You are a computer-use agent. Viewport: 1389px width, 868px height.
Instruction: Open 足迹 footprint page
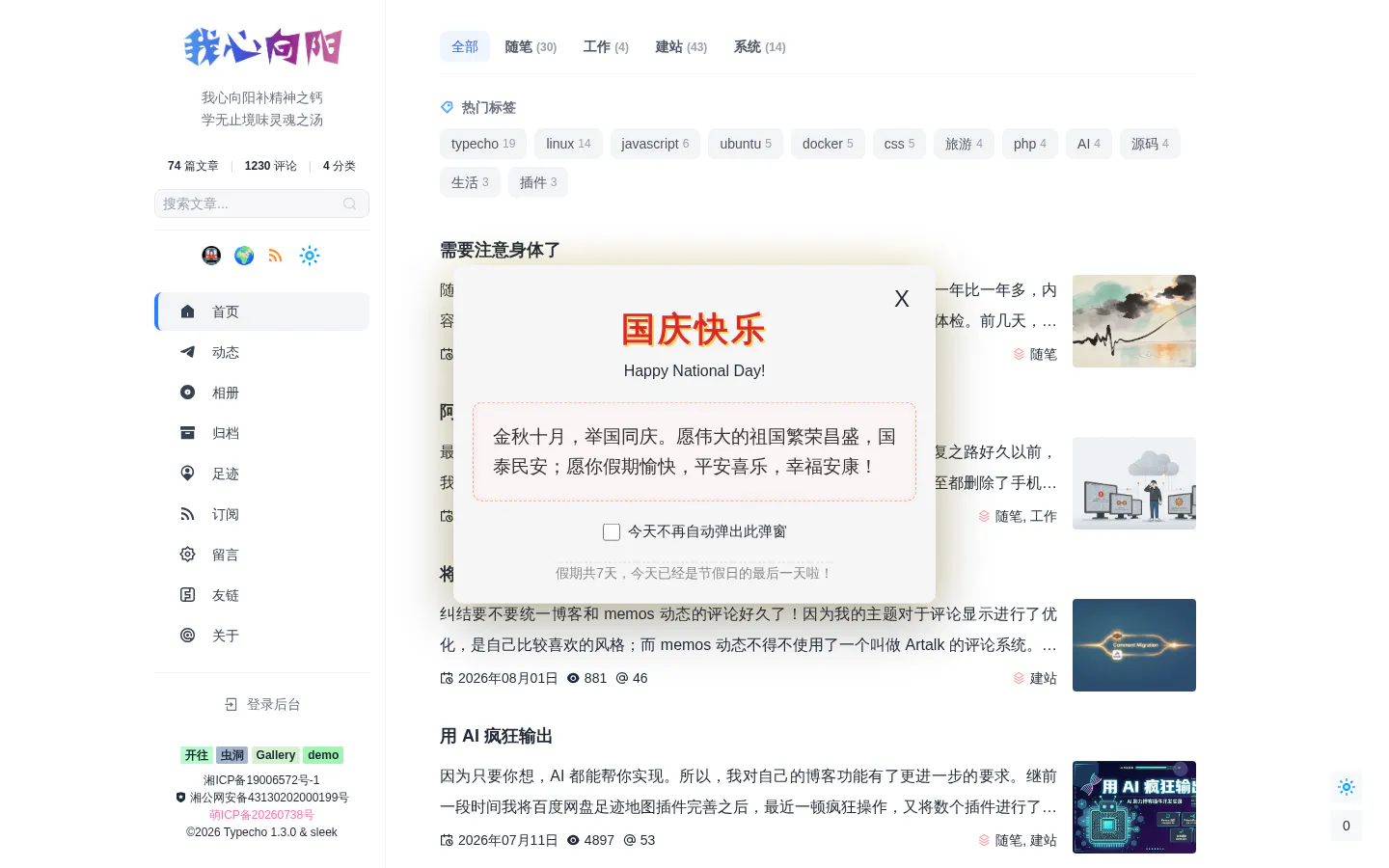point(262,474)
